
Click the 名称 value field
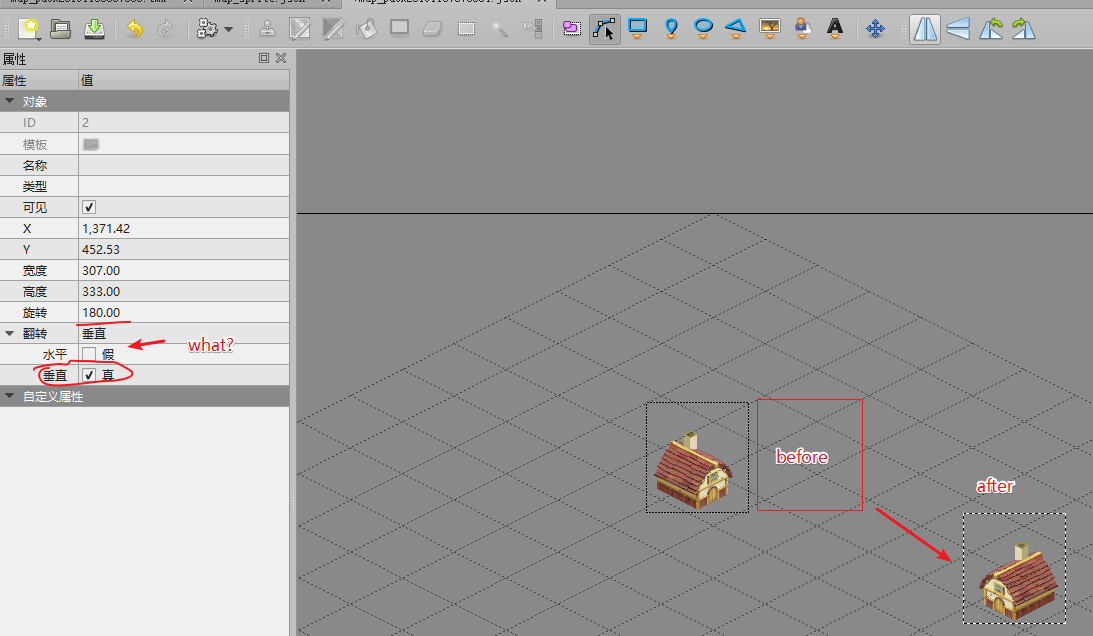tap(184, 165)
